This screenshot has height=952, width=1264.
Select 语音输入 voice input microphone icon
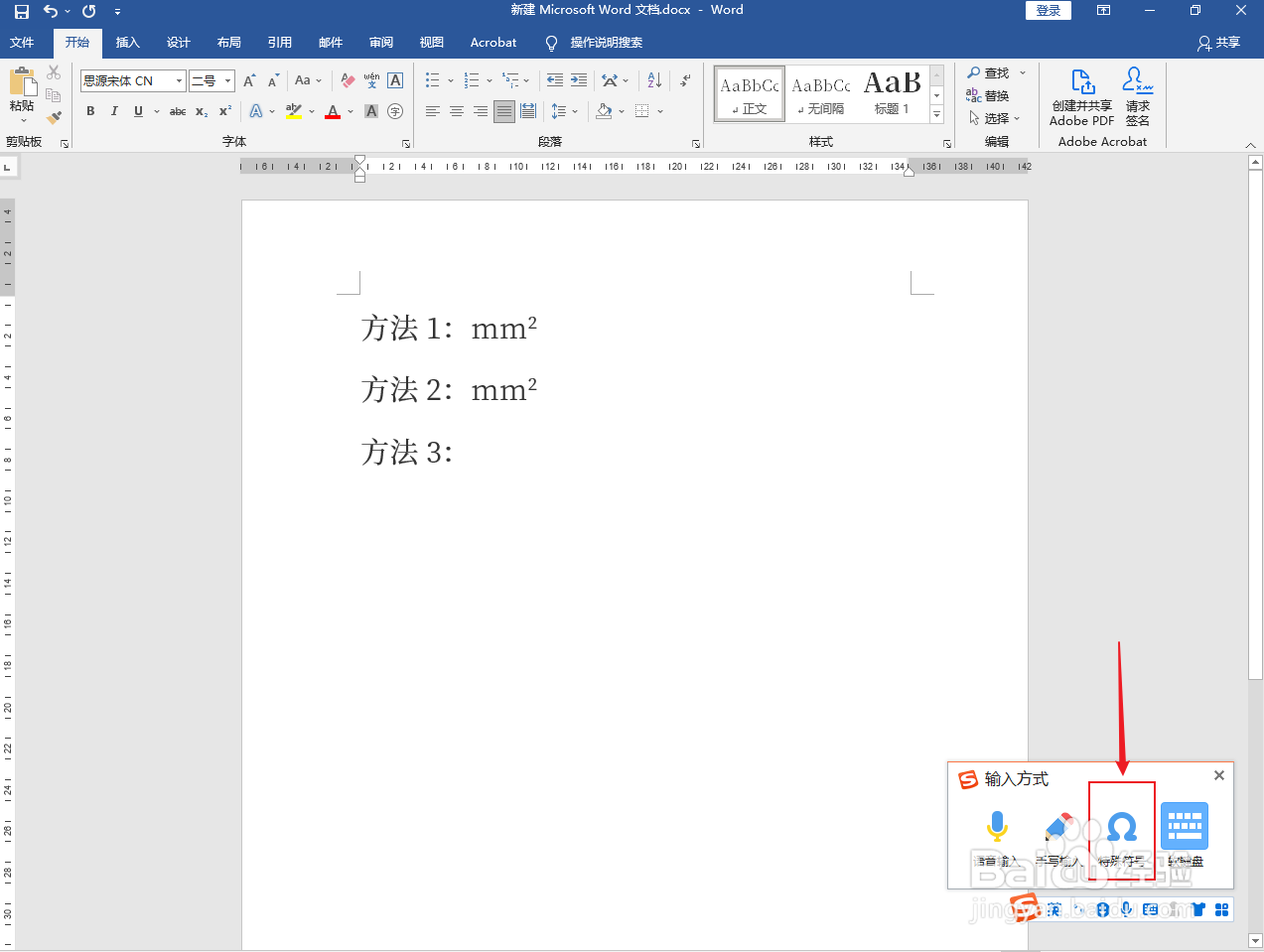pos(997,826)
